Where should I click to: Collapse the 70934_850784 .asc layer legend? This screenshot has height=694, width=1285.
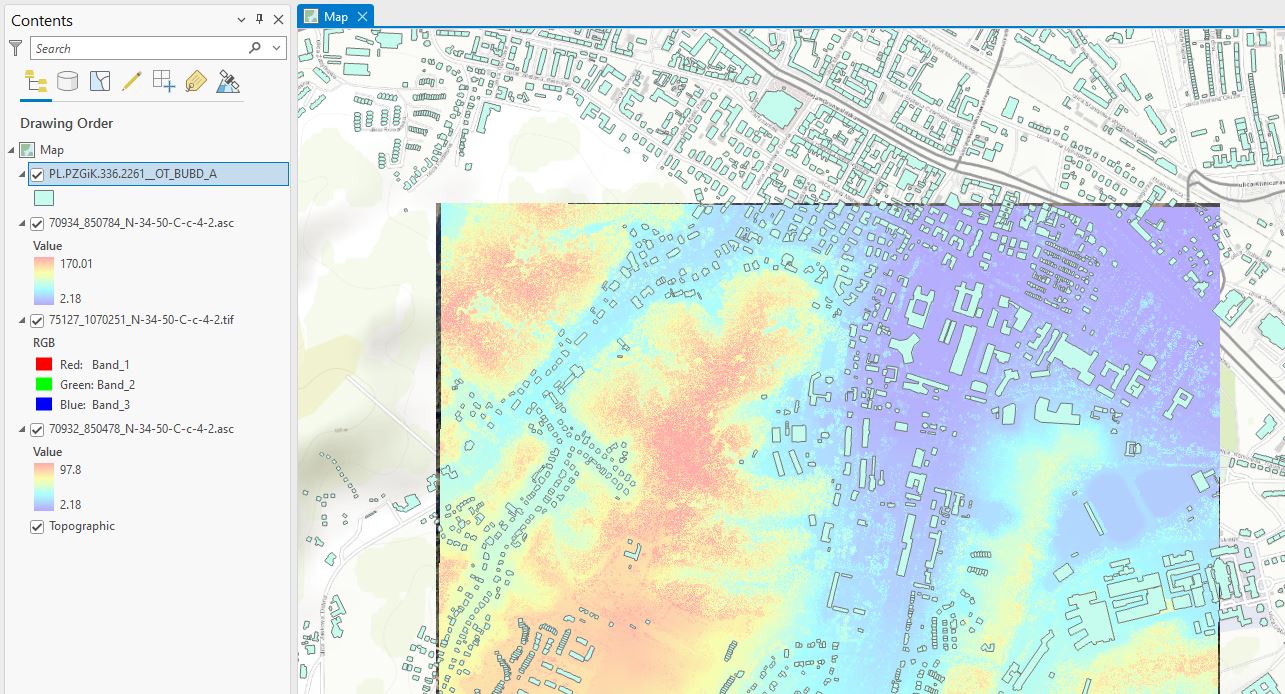click(22, 224)
